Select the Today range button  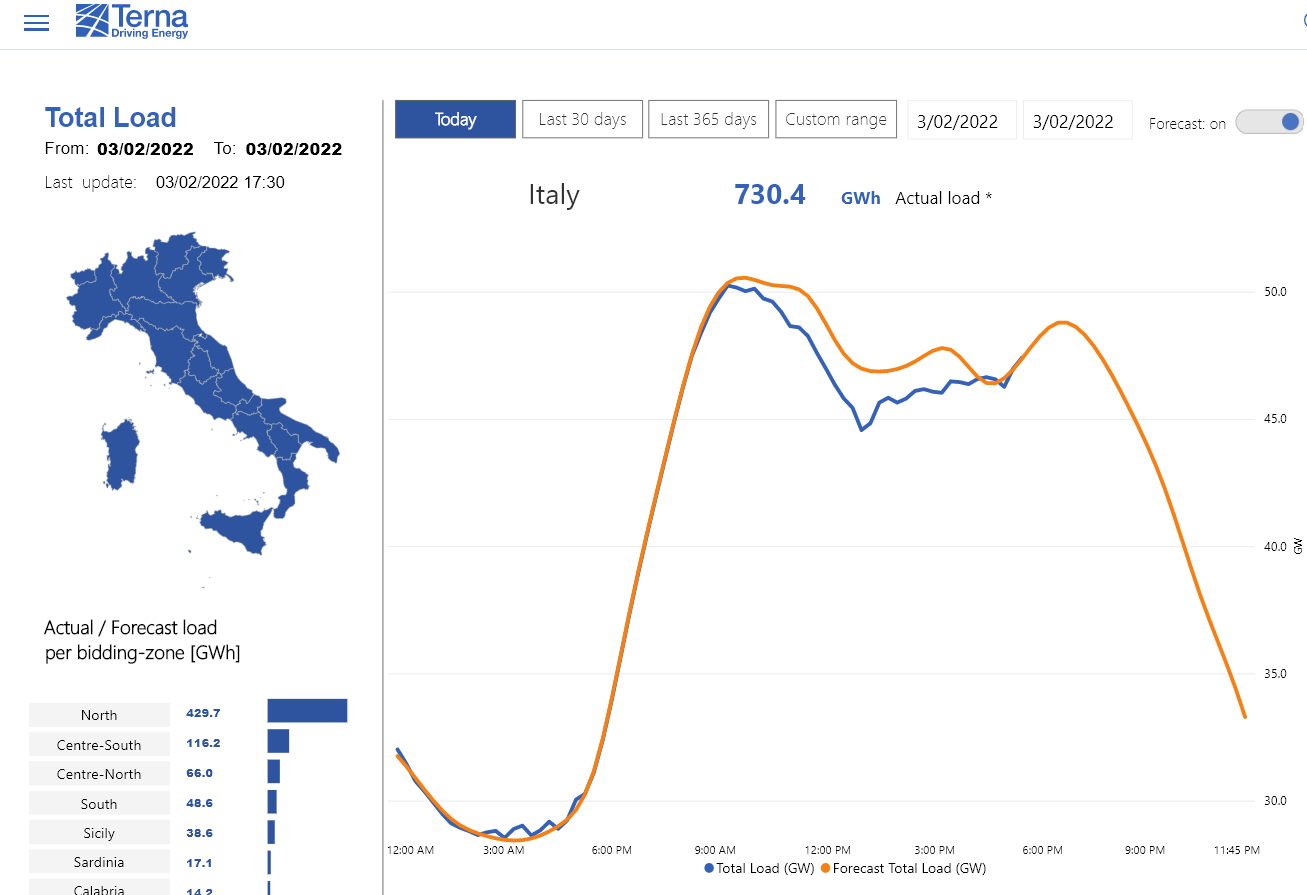tap(456, 119)
